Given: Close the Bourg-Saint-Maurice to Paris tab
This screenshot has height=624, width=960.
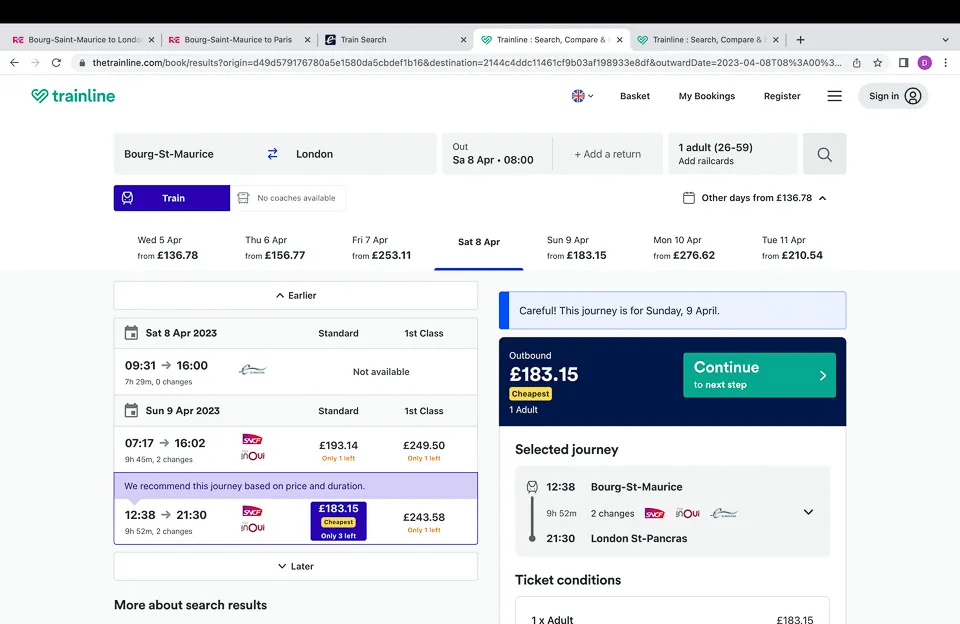Looking at the screenshot, I should [x=307, y=40].
